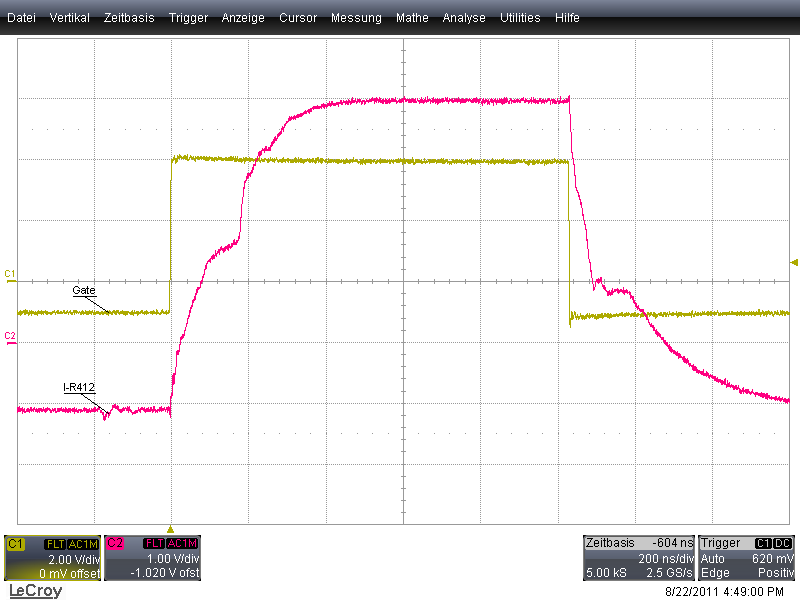Open the Trigger menu
The image size is (800, 600).
(x=188, y=18)
